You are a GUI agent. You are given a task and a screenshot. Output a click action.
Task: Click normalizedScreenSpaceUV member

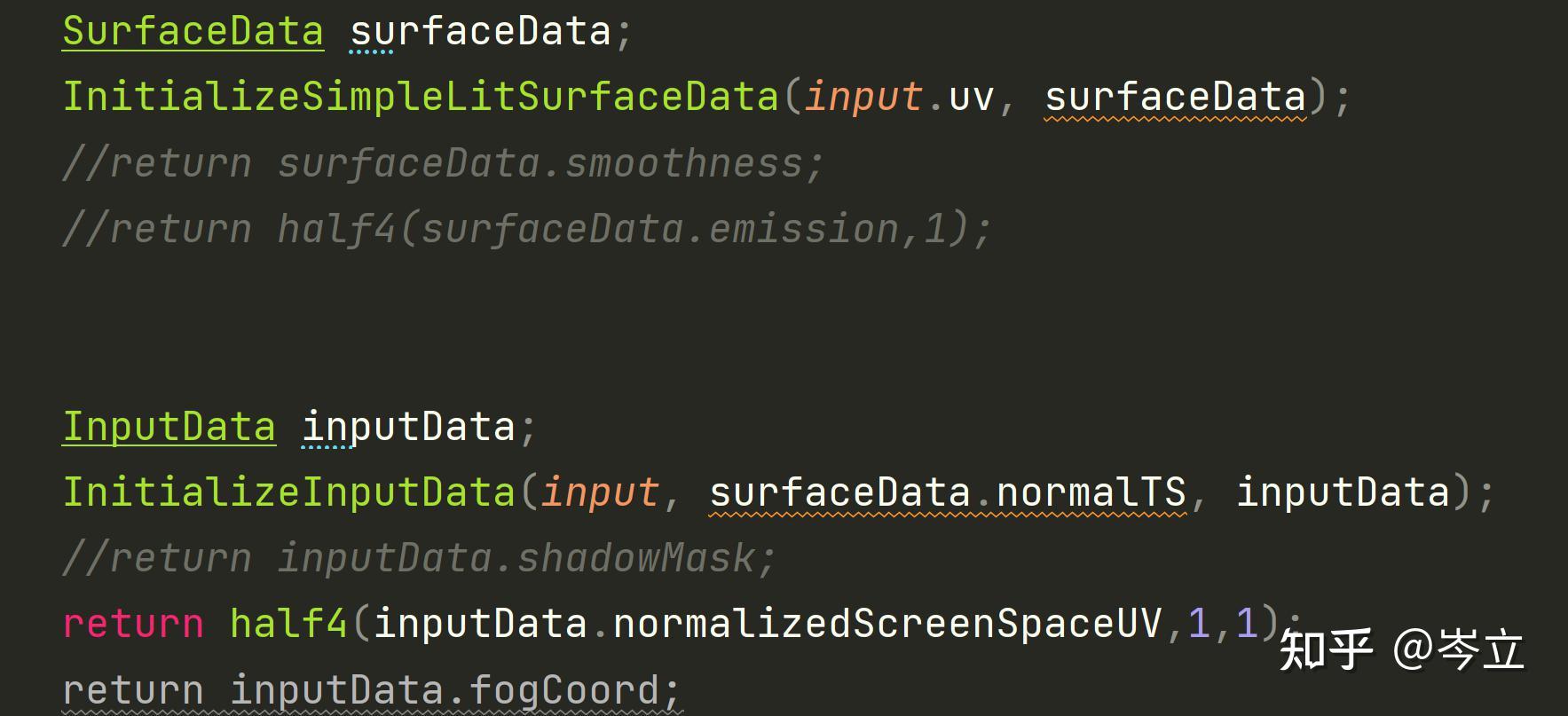(887, 624)
